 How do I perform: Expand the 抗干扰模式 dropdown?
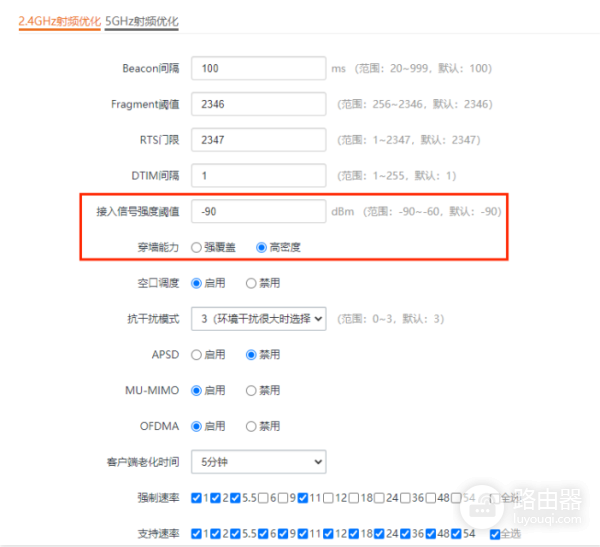tap(259, 318)
